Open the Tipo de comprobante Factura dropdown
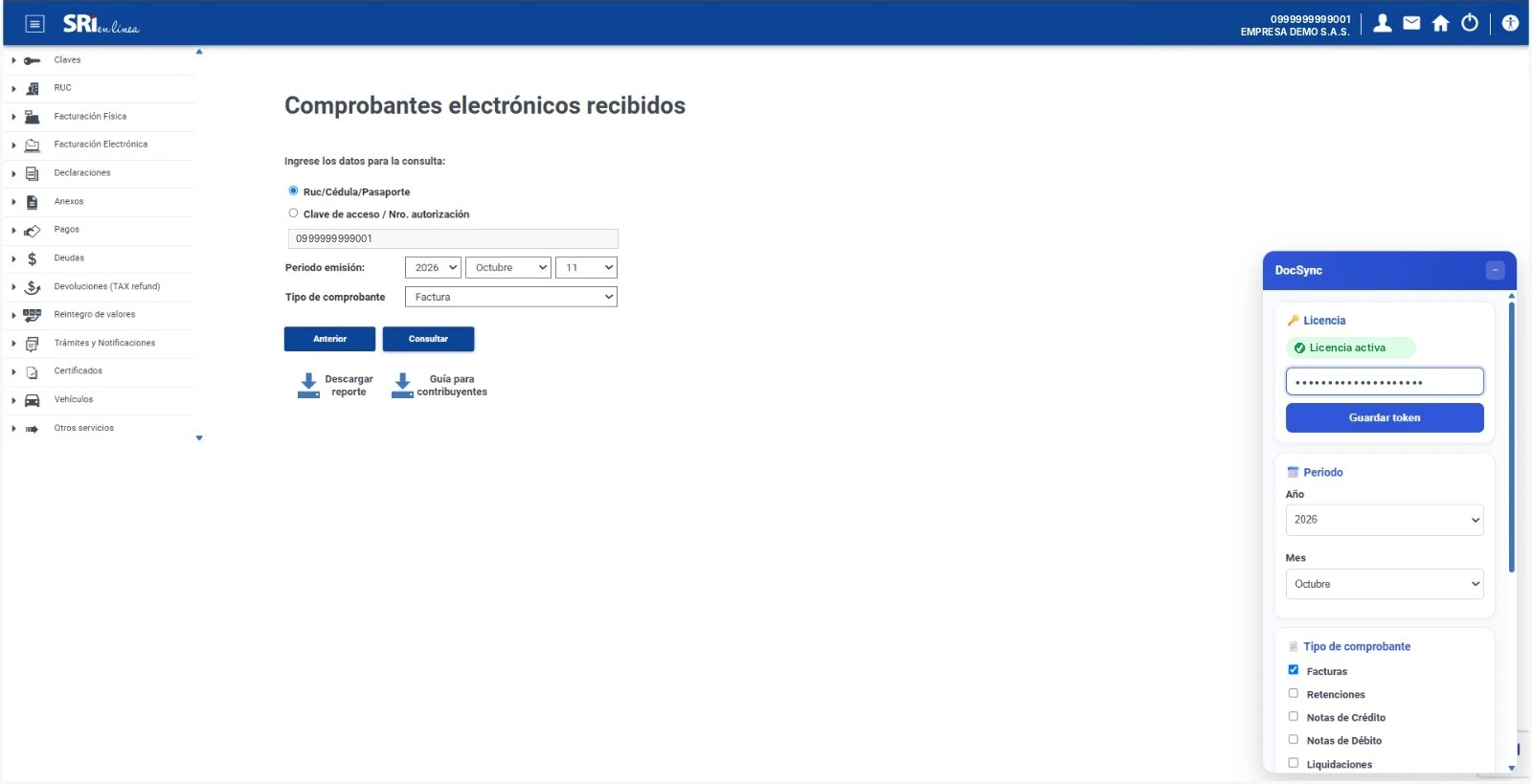This screenshot has width=1532, height=784. click(x=511, y=297)
